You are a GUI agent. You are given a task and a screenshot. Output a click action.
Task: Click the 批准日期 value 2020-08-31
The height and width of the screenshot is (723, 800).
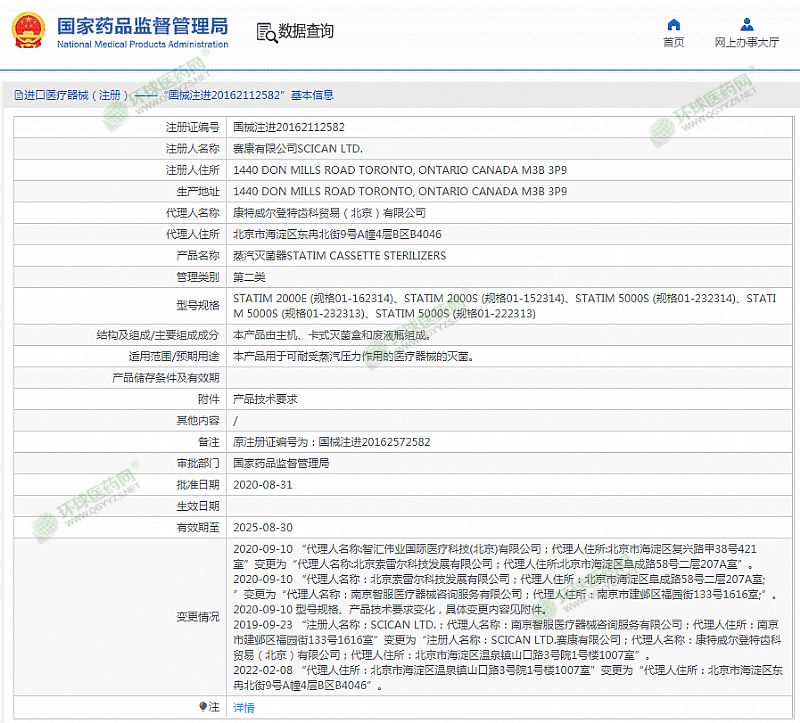(262, 484)
